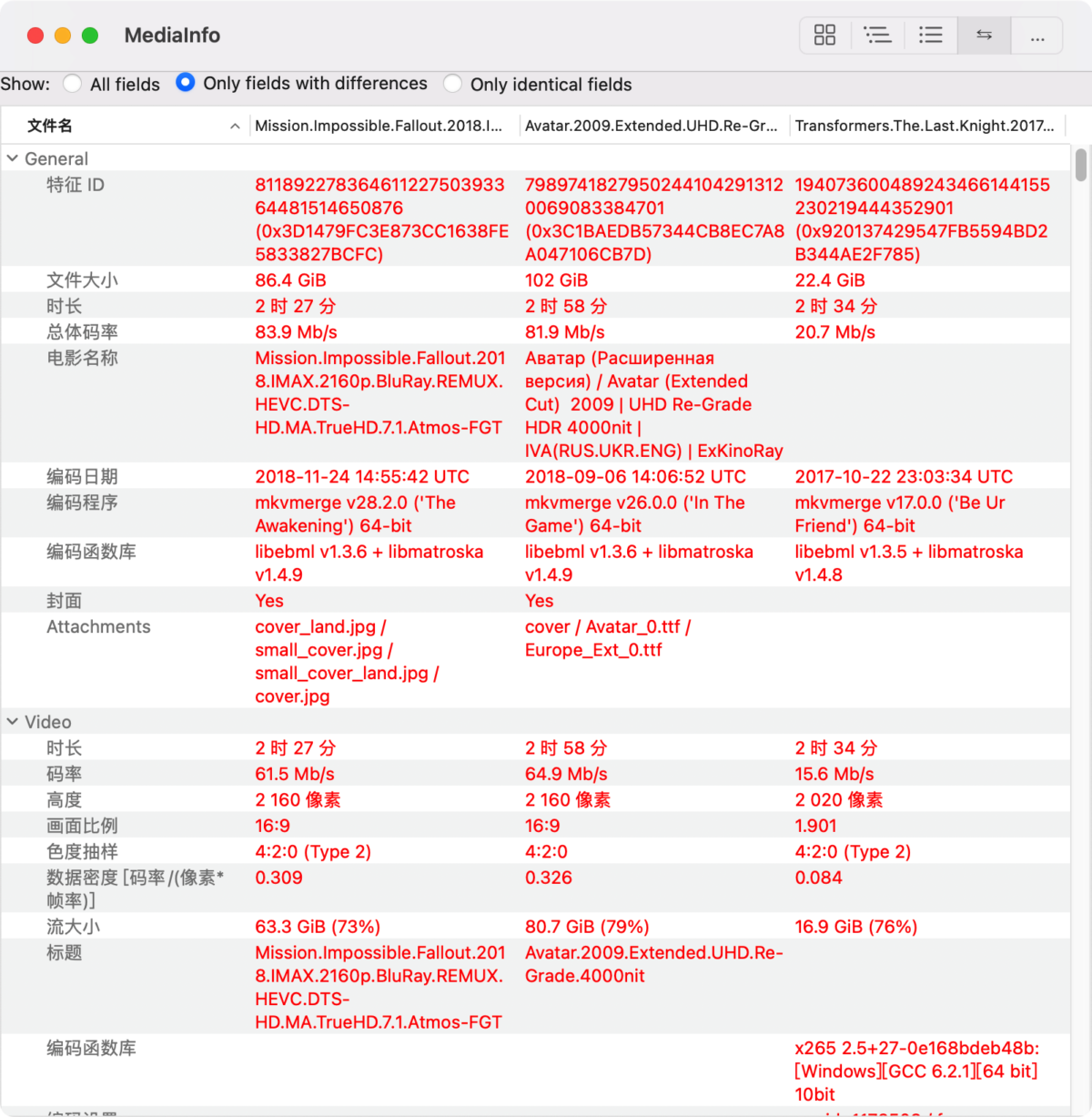Select the 102 GiB file size value
The height and width of the screenshot is (1117, 1092).
557,280
